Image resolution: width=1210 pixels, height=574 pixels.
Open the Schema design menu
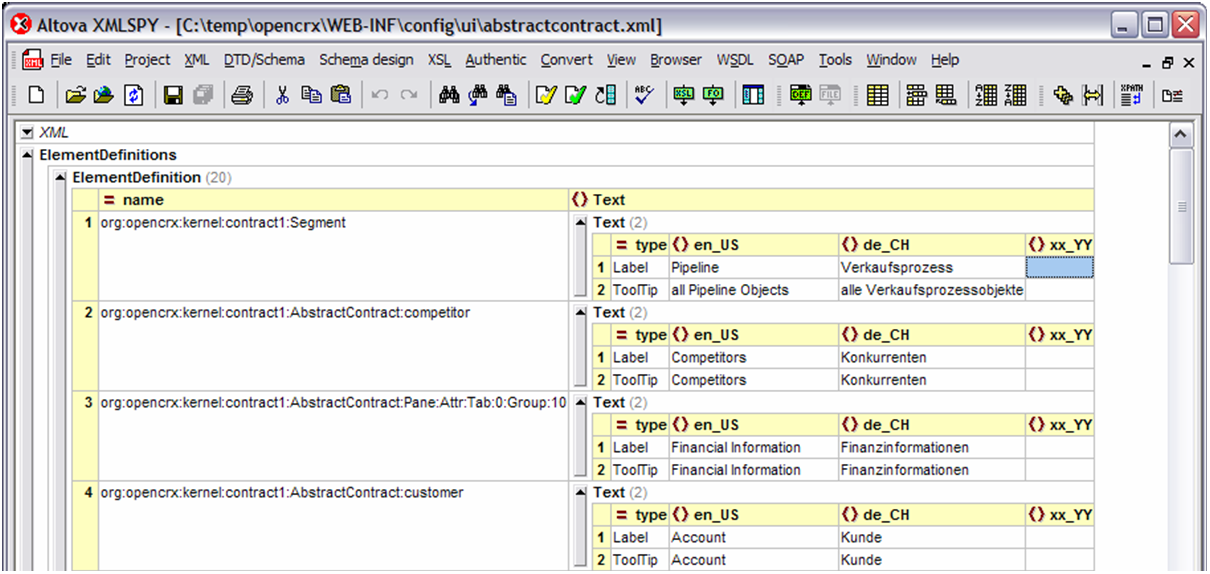[366, 60]
